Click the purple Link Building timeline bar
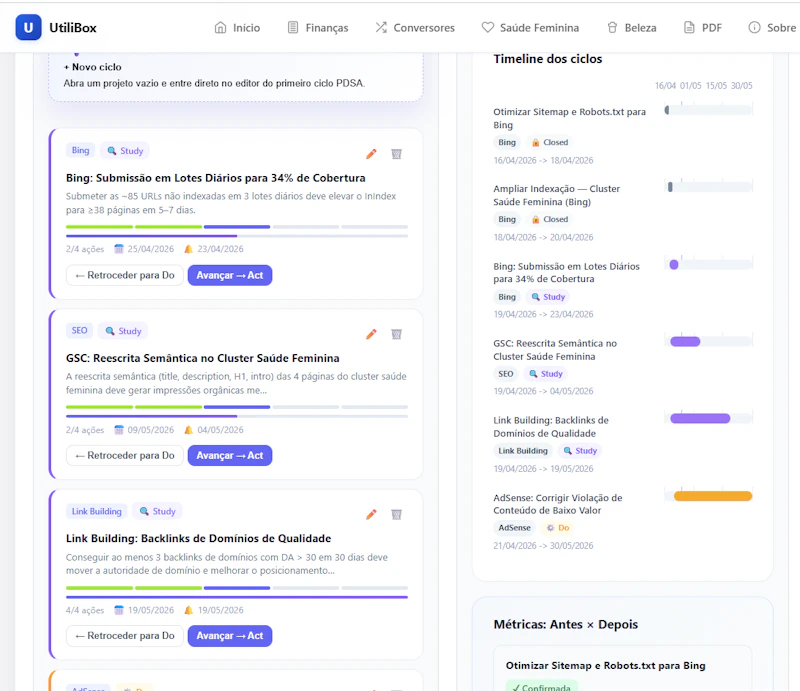Viewport: 800px width, 691px height. [700, 418]
